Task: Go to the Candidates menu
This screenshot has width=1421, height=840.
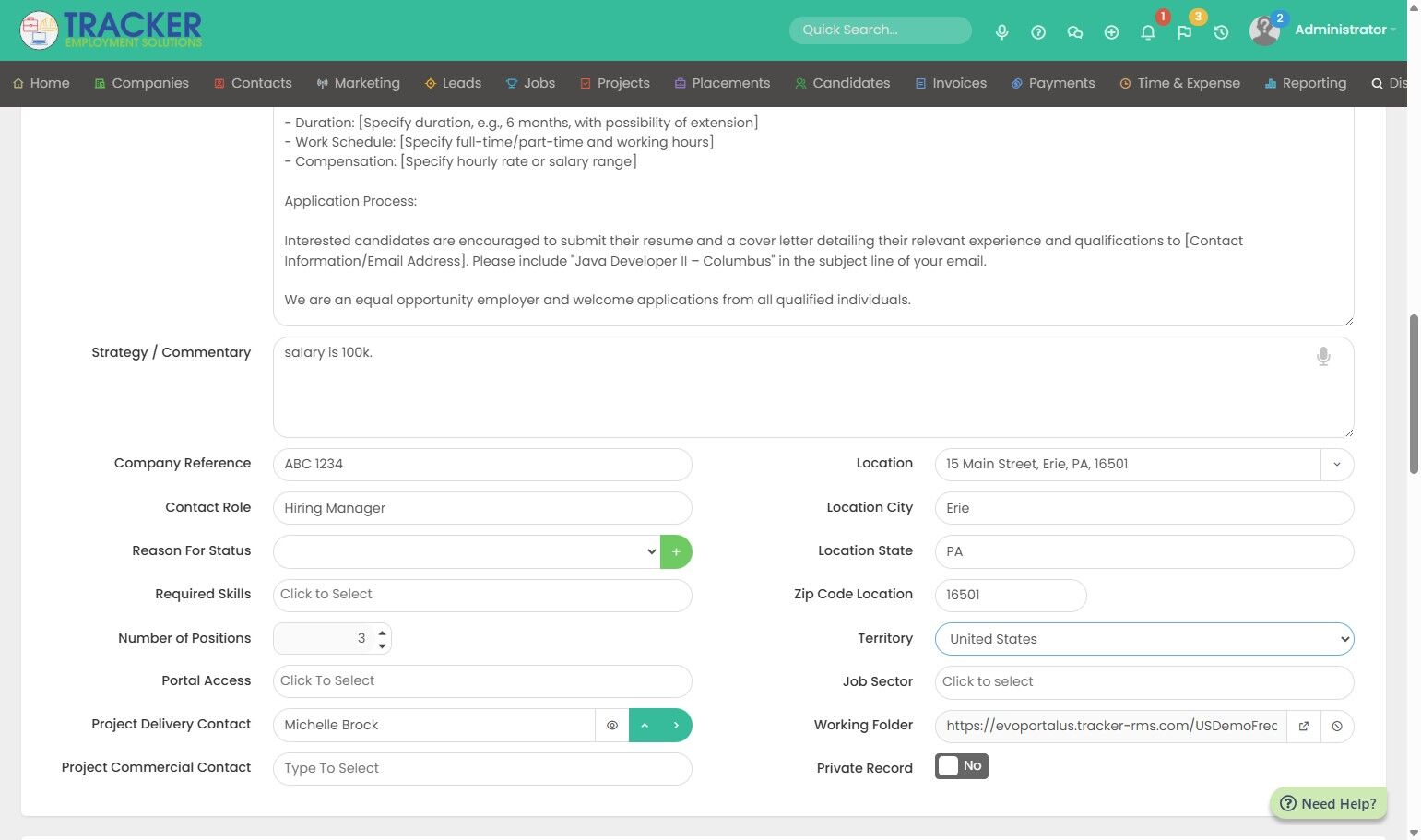Action: (842, 83)
